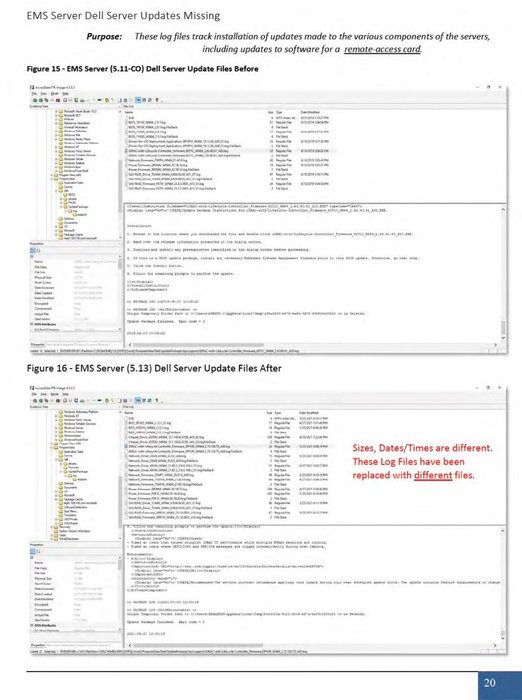Open the Help menu in the Figure 16 window
Image resolution: width=522 pixels, height=700 pixels.
(x=65, y=394)
